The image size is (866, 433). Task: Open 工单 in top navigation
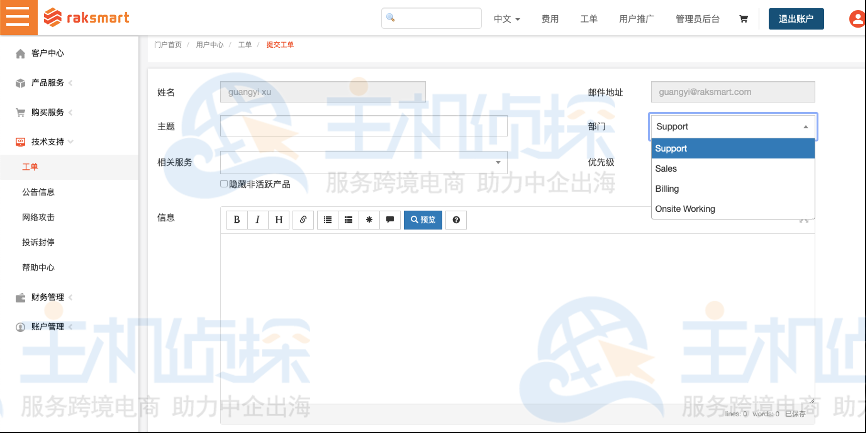[x=589, y=19]
